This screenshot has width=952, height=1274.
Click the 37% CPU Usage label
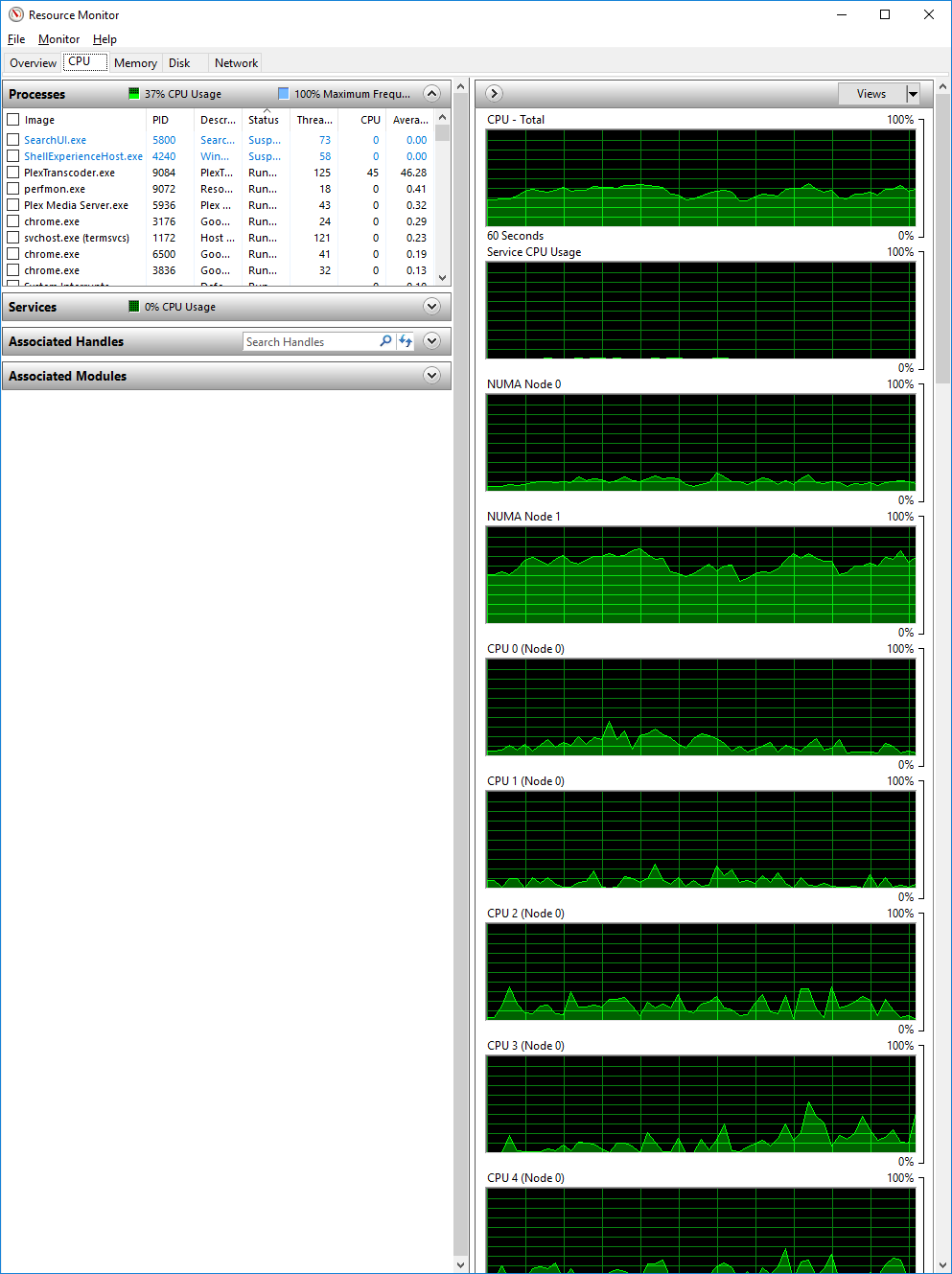point(183,94)
